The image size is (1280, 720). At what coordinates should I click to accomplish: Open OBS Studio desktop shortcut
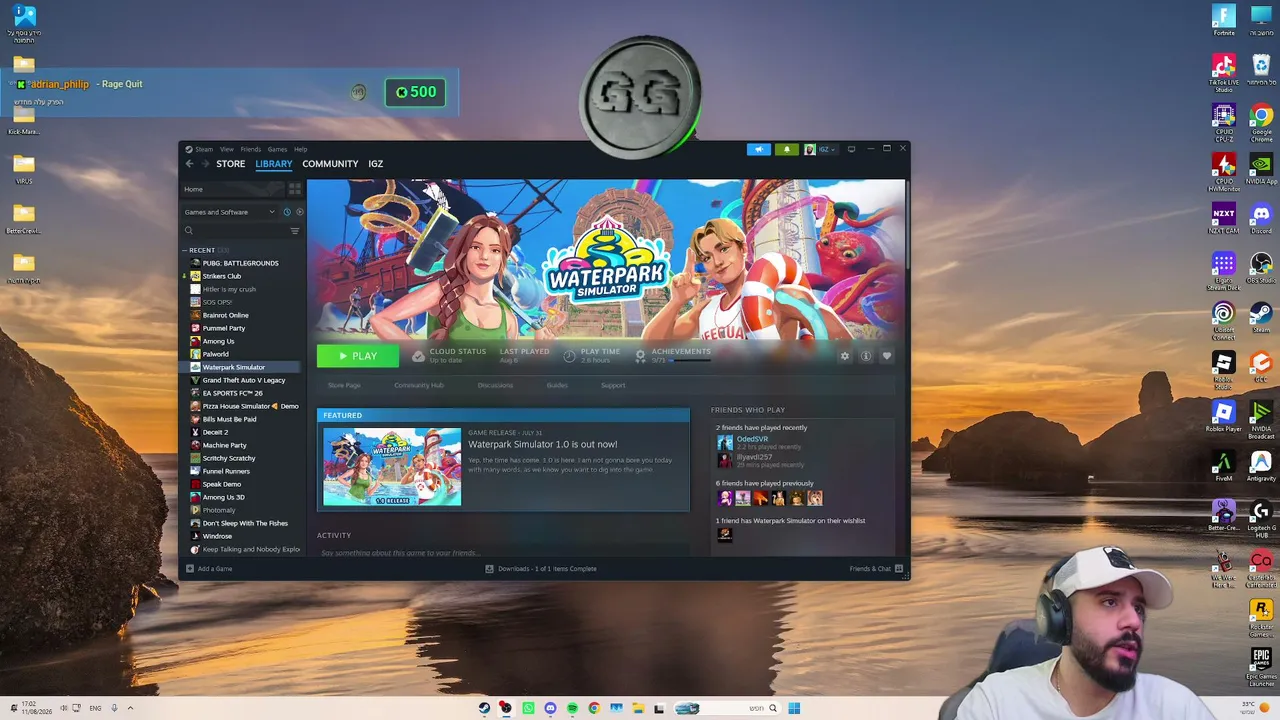pos(1261,267)
